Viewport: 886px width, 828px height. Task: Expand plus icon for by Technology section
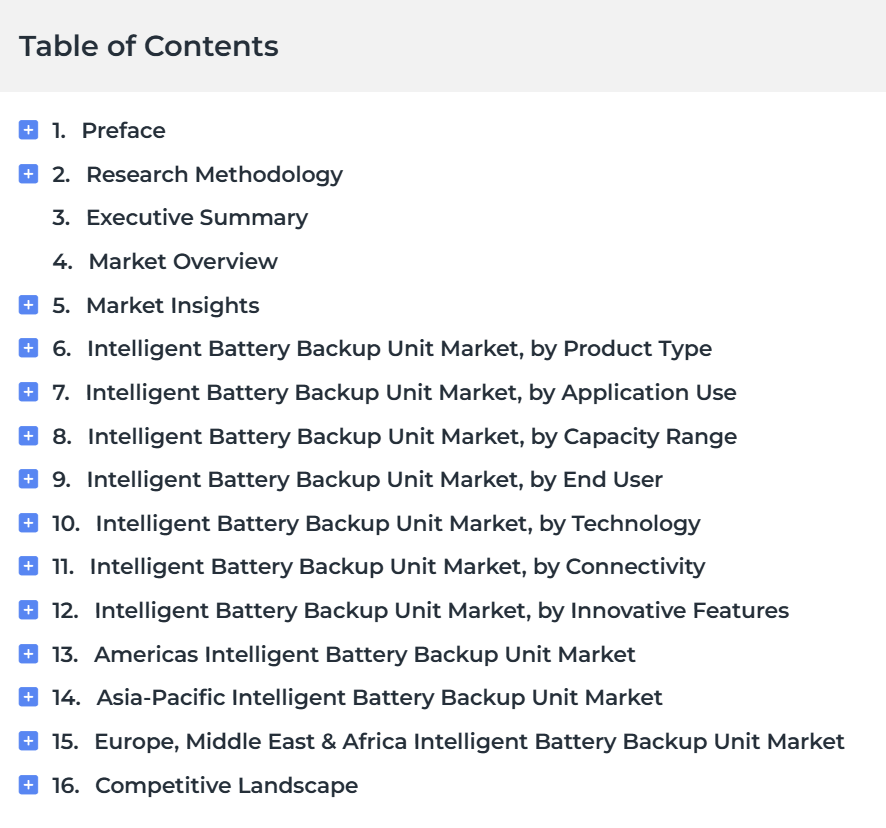pyautogui.click(x=28, y=523)
